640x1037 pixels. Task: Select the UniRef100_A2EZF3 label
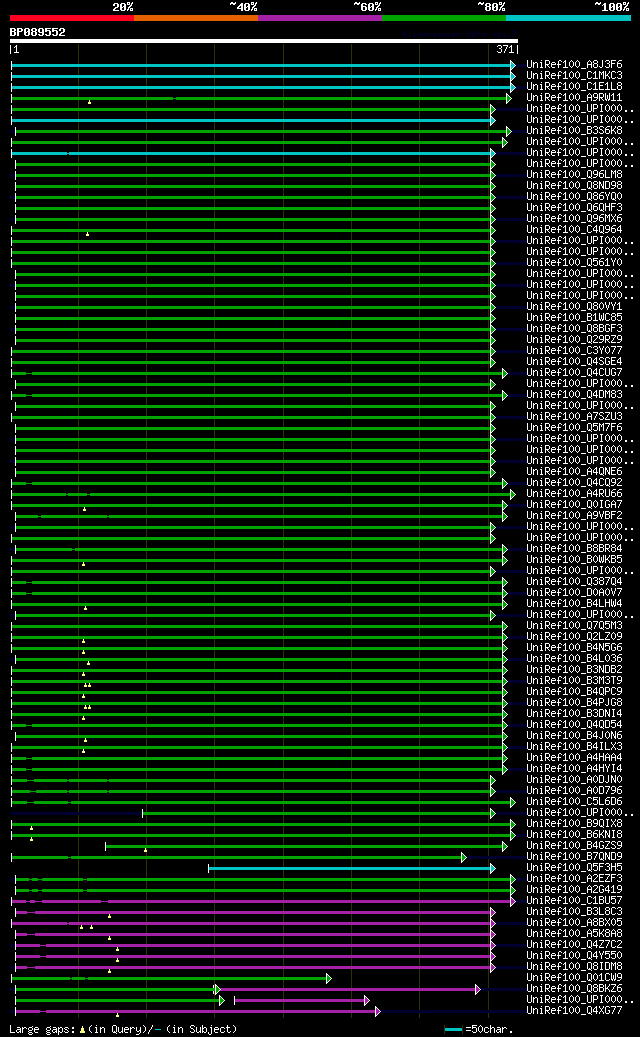(574, 879)
